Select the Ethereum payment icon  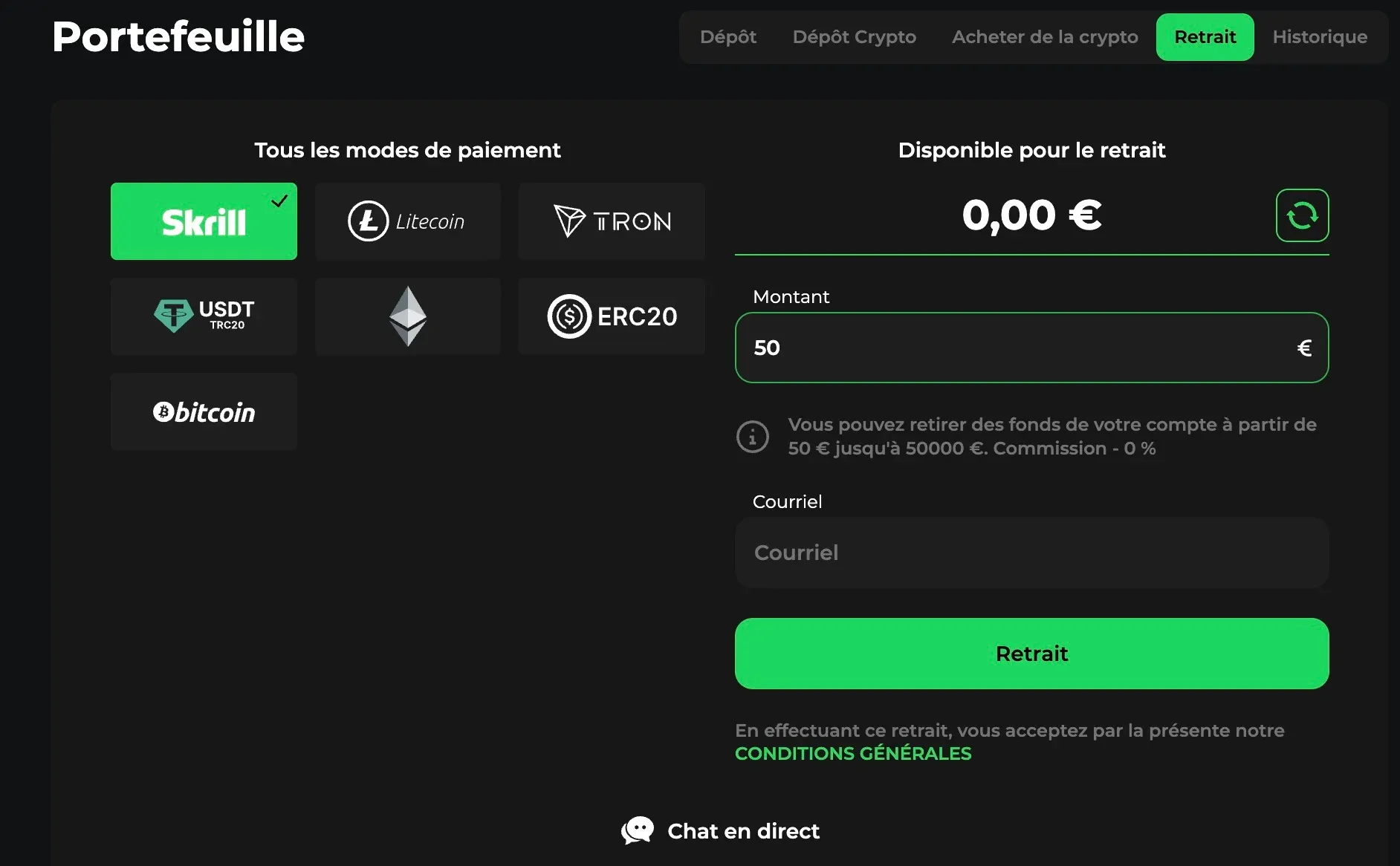pos(407,316)
